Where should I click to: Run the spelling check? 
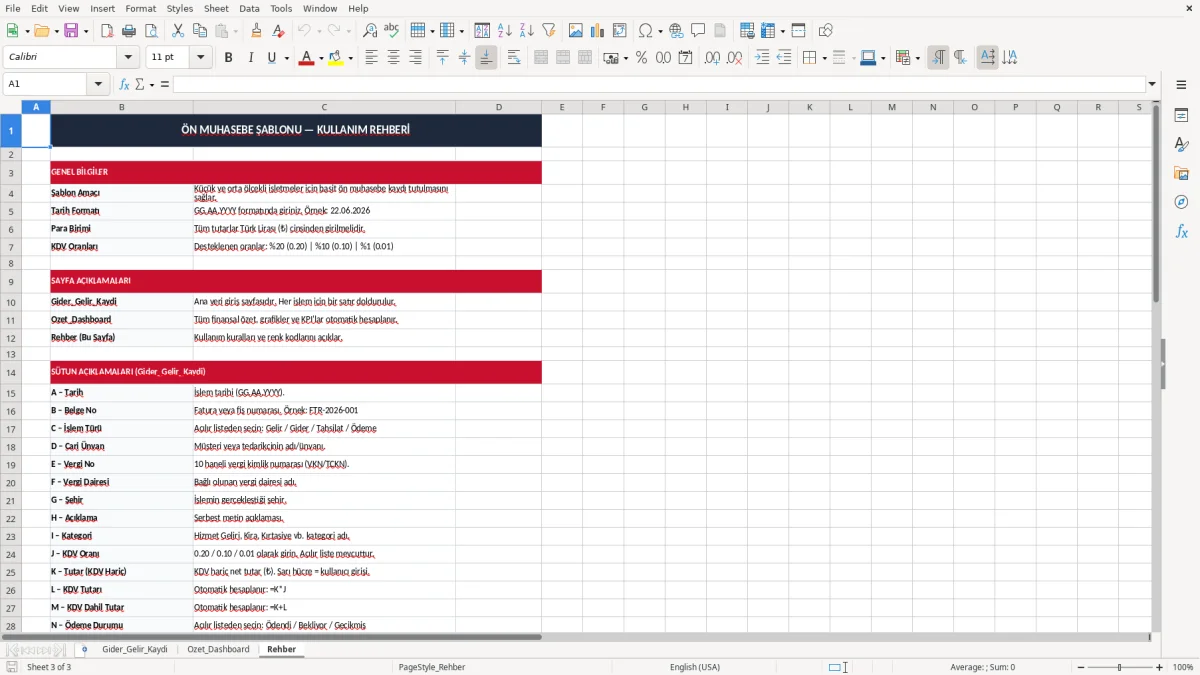(392, 31)
